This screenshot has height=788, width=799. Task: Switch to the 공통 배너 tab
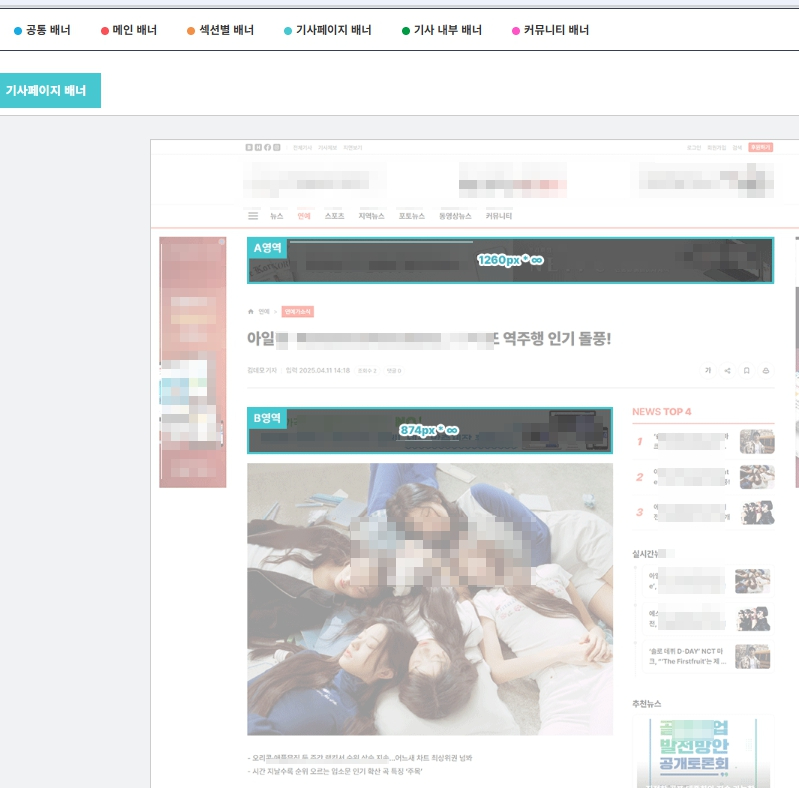click(x=42, y=30)
